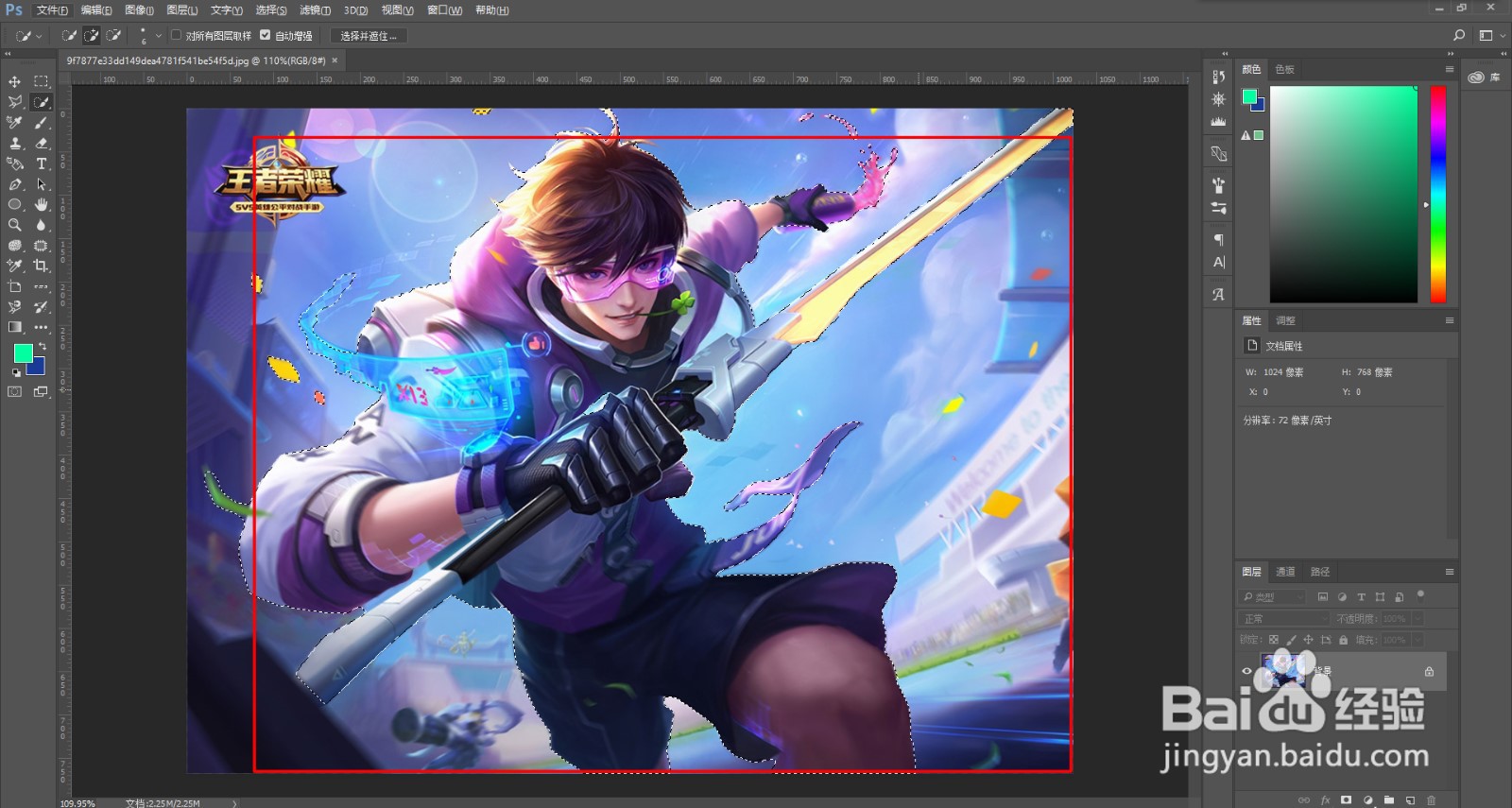Select the Hand tool
Image resolution: width=1512 pixels, height=808 pixels.
[42, 204]
